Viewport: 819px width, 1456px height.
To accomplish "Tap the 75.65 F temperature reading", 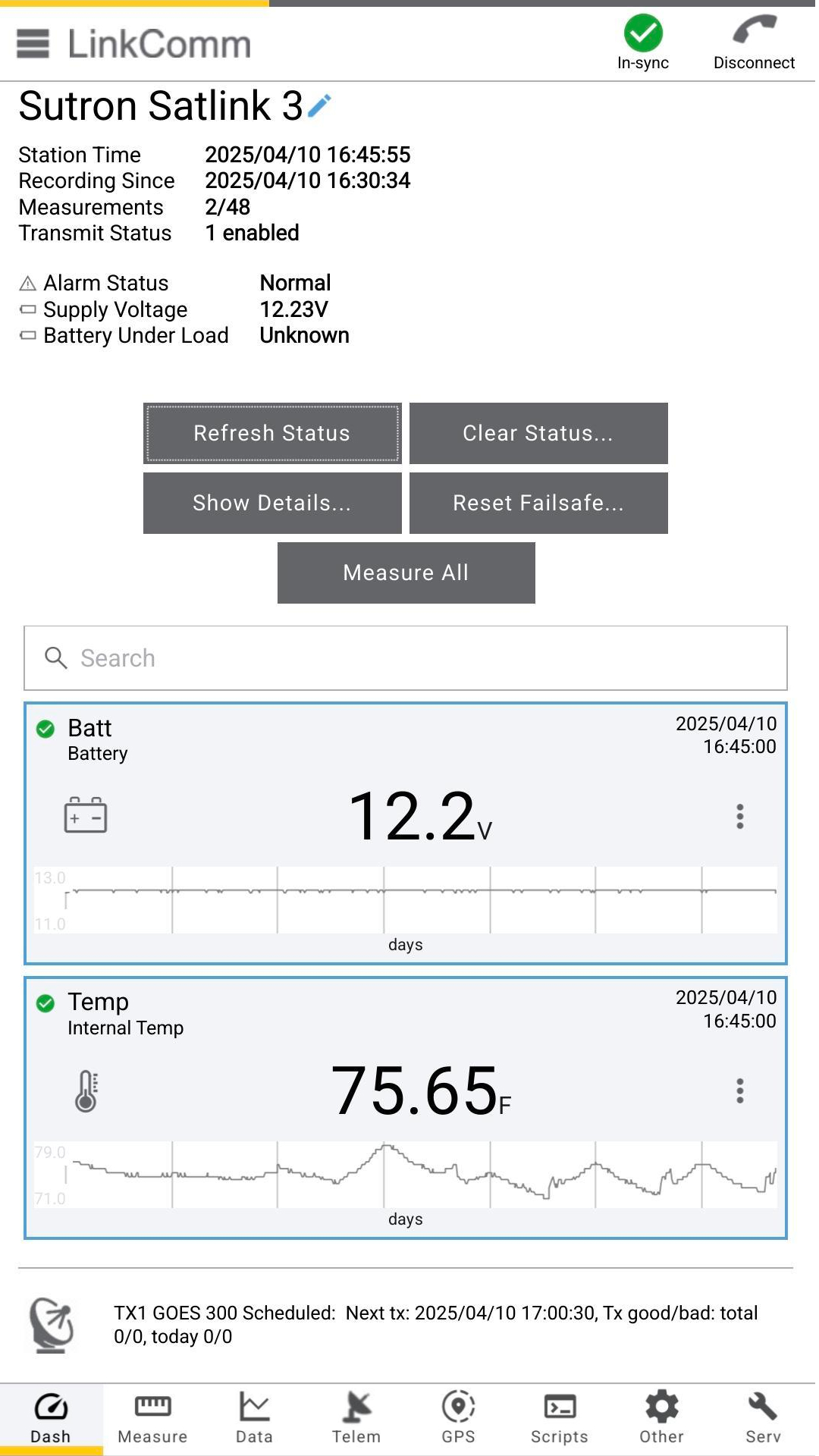I will 422,1091.
